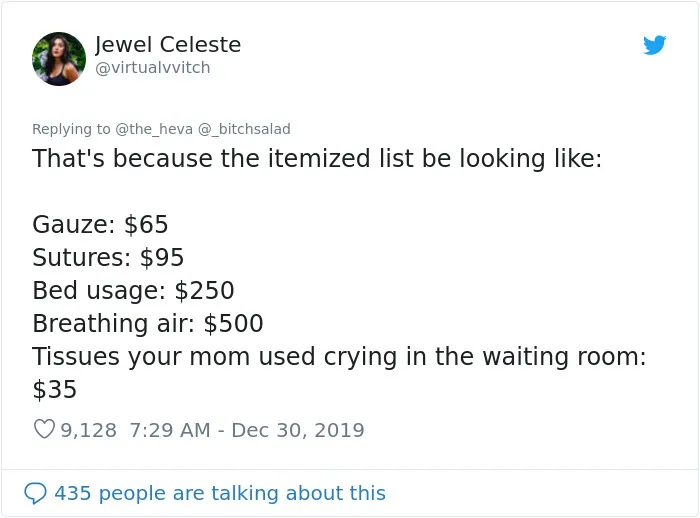Click the final '$35' price text
700x518 pixels.
tap(54, 389)
